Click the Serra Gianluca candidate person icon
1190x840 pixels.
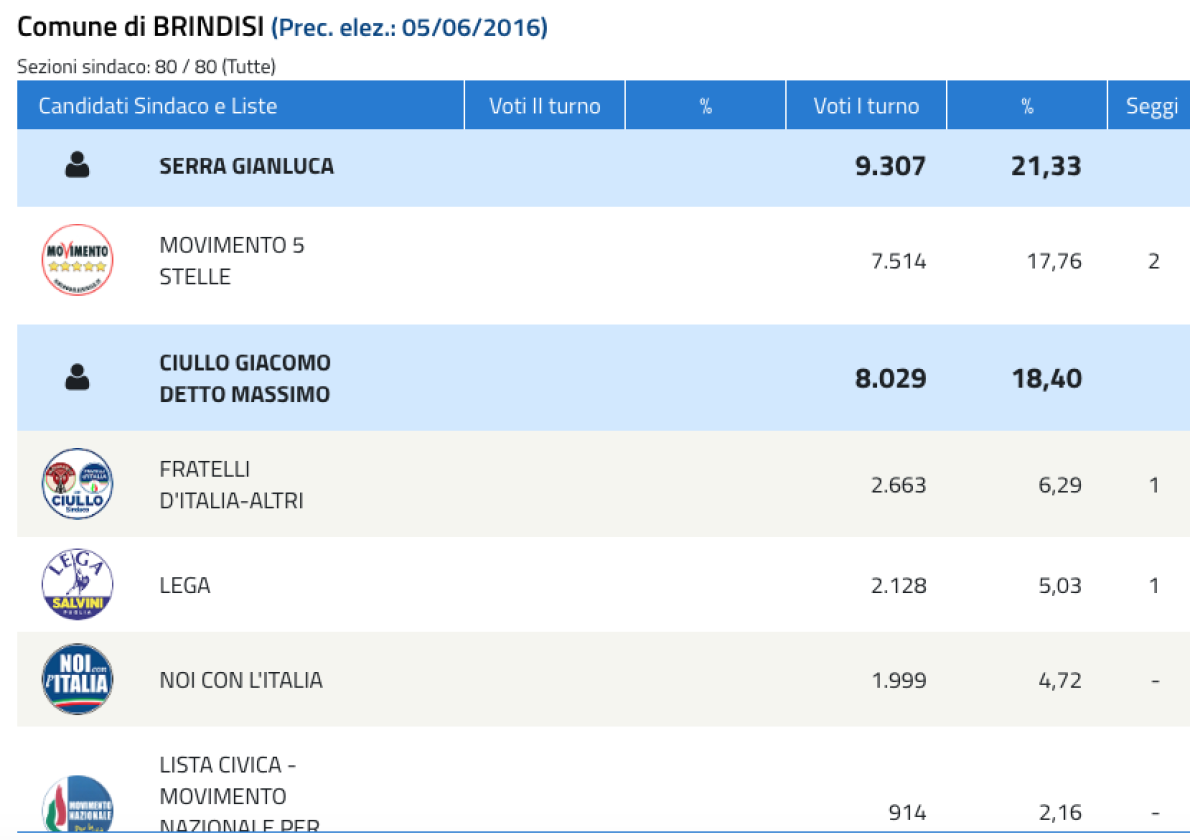[x=77, y=165]
